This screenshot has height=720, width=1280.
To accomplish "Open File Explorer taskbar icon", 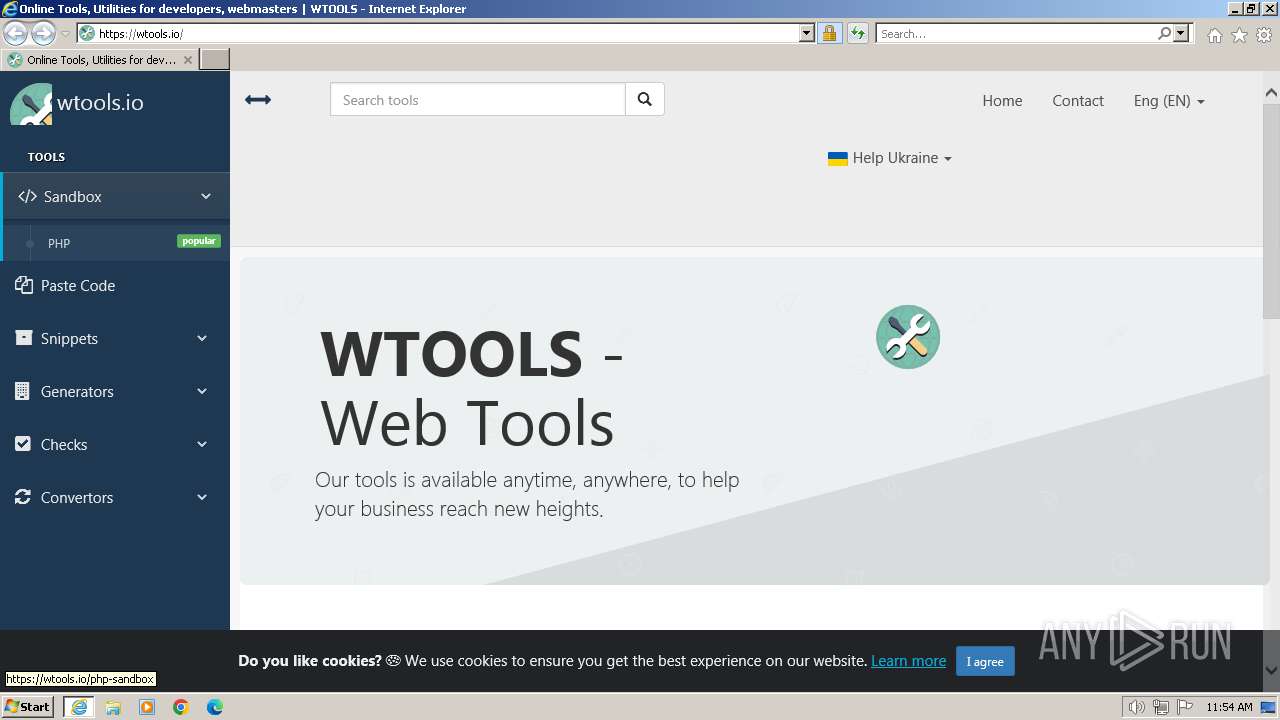I will (113, 707).
